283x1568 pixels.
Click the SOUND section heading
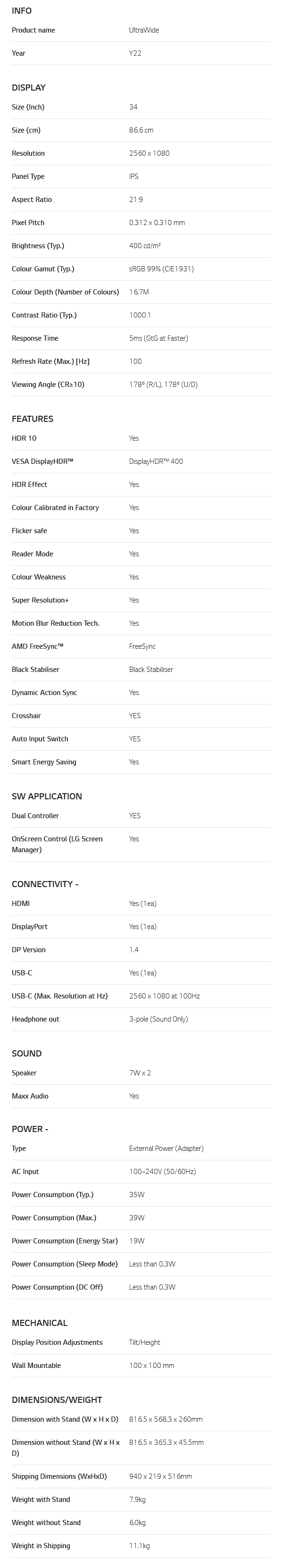coord(27,1053)
